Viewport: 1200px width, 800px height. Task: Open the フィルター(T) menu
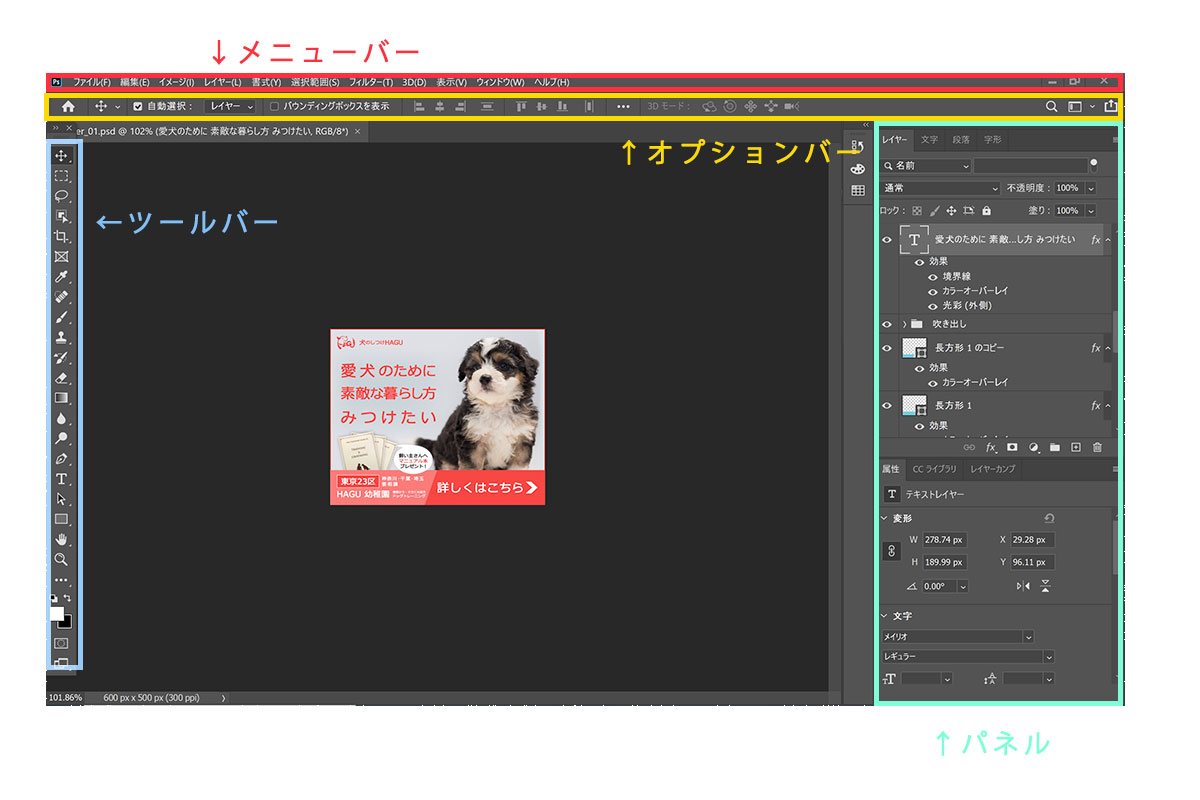tap(371, 82)
